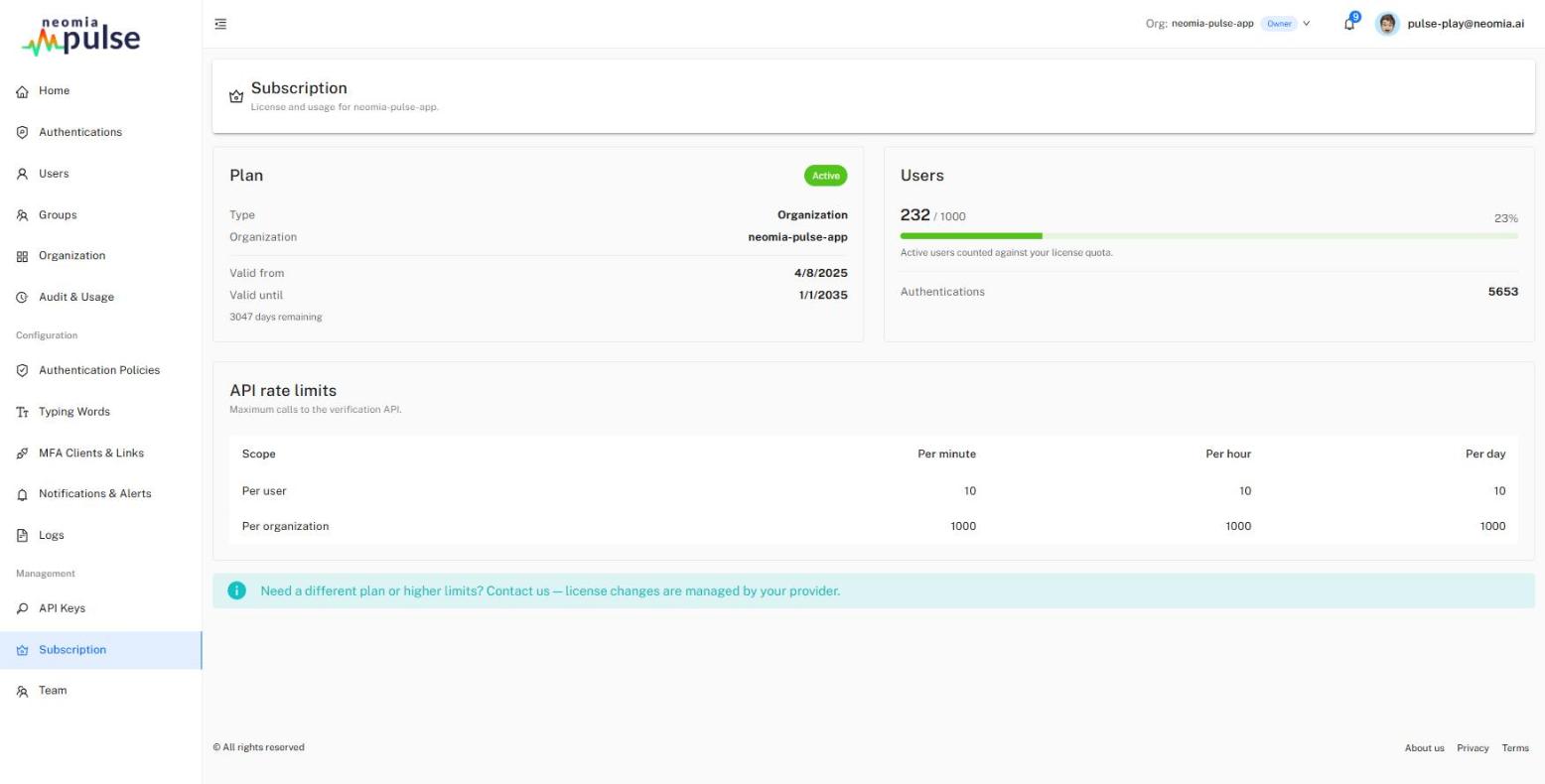Click Per user per-day value 10
This screenshot has height=784, width=1545.
pyautogui.click(x=1499, y=491)
